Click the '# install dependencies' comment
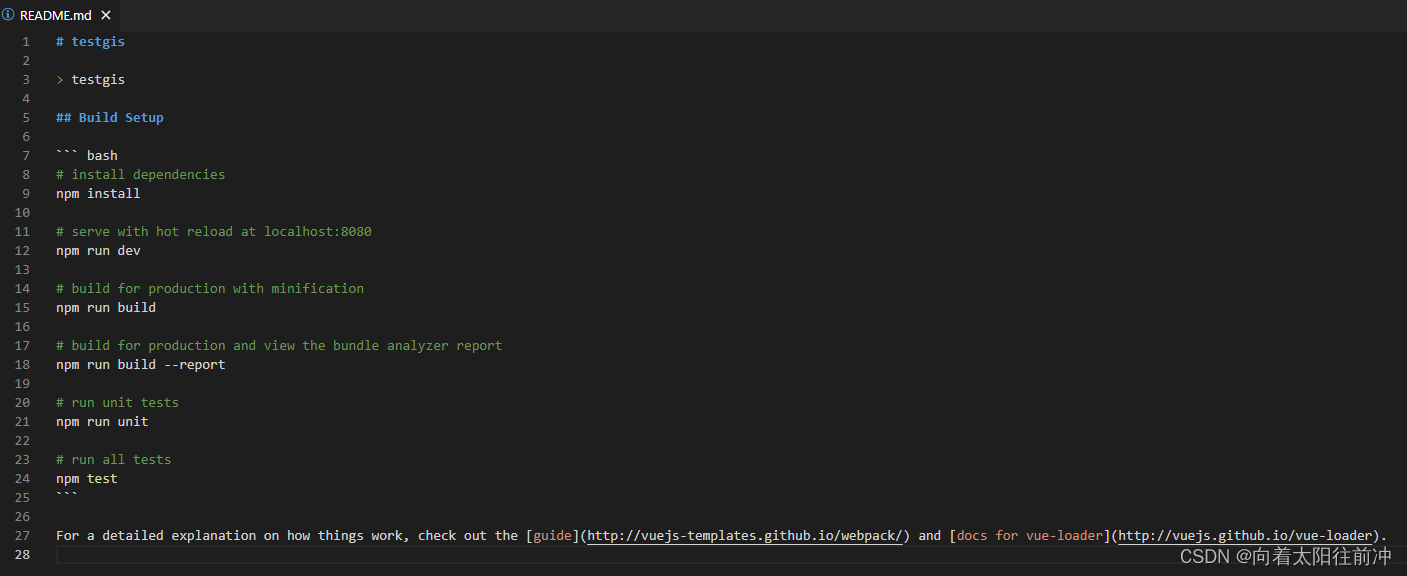This screenshot has height=576, width=1407. tap(141, 175)
